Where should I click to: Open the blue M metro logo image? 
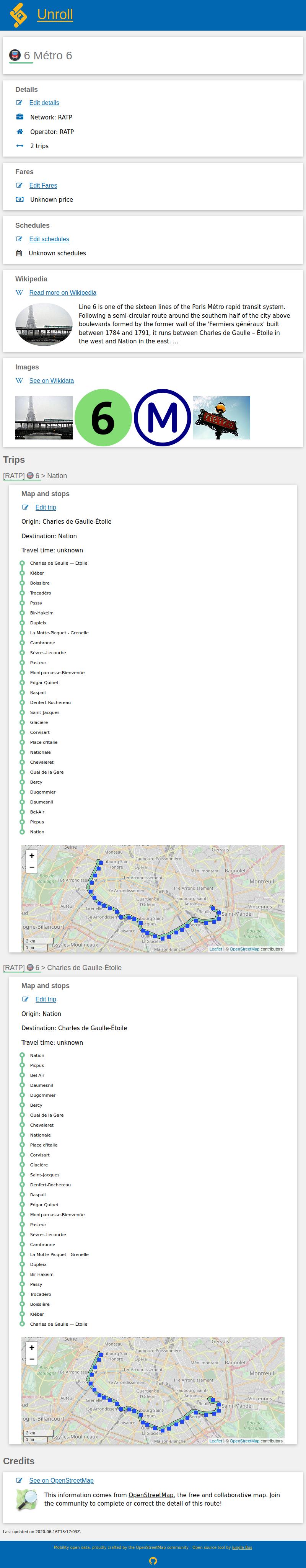163,418
